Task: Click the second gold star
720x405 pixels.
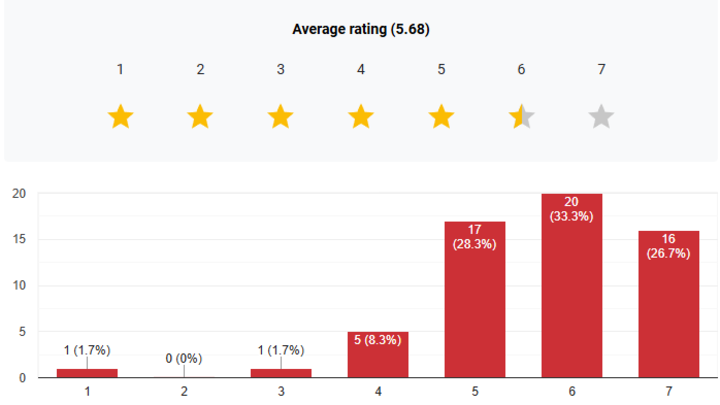Action: 200,117
